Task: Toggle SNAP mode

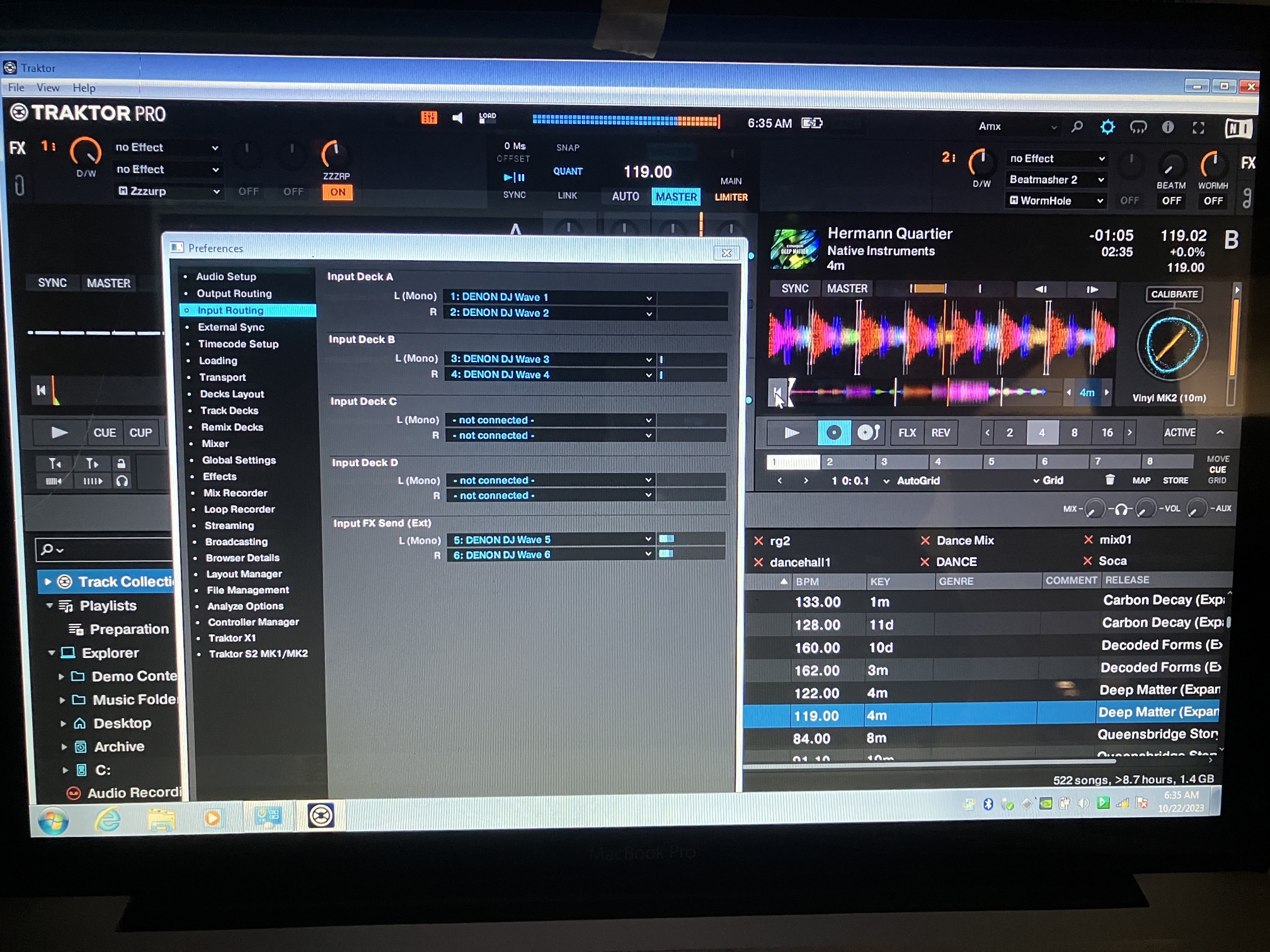Action: (x=568, y=148)
